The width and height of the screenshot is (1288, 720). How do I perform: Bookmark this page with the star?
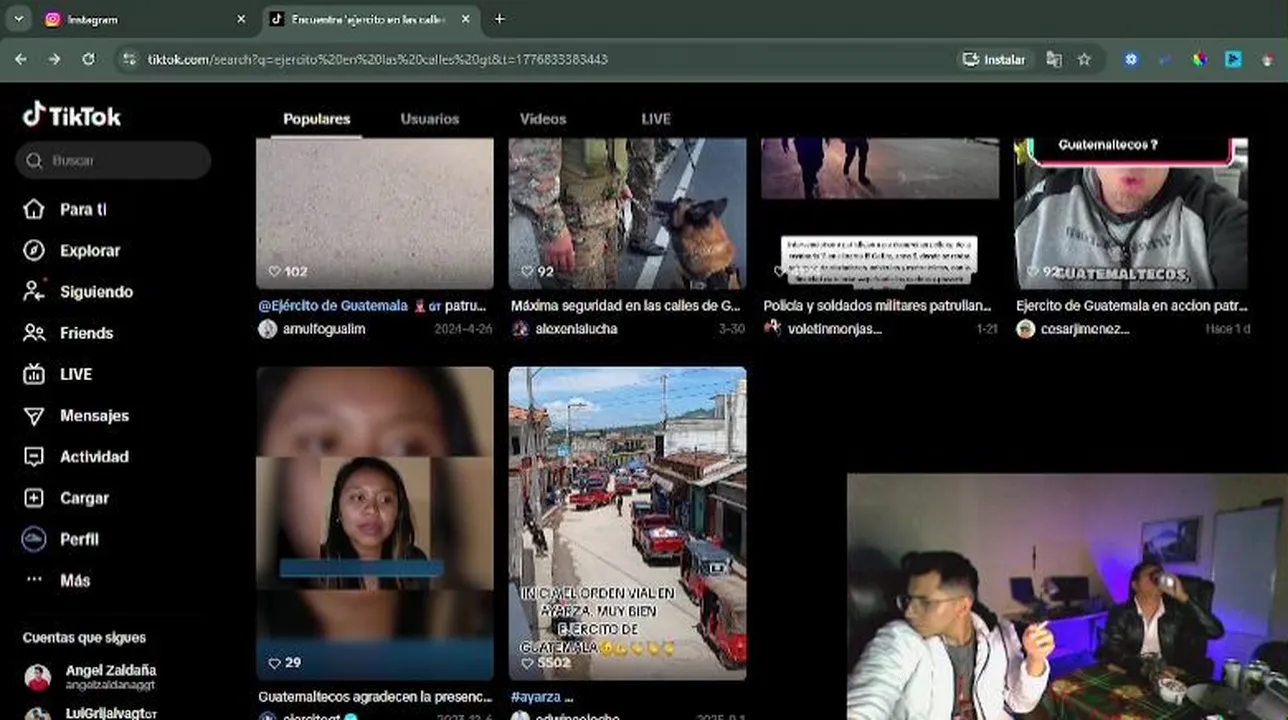tap(1084, 59)
